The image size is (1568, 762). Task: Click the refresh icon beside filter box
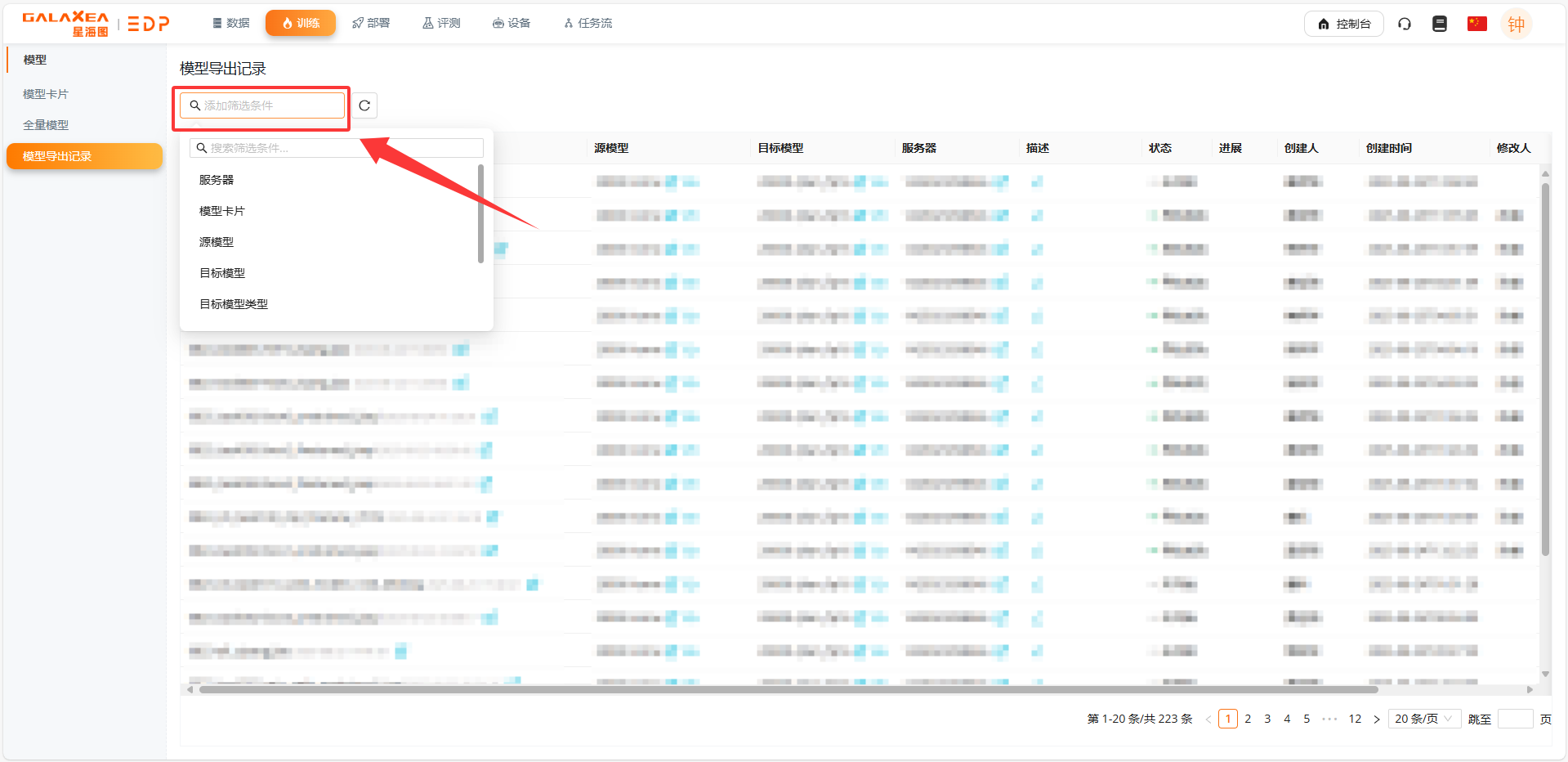tap(364, 105)
